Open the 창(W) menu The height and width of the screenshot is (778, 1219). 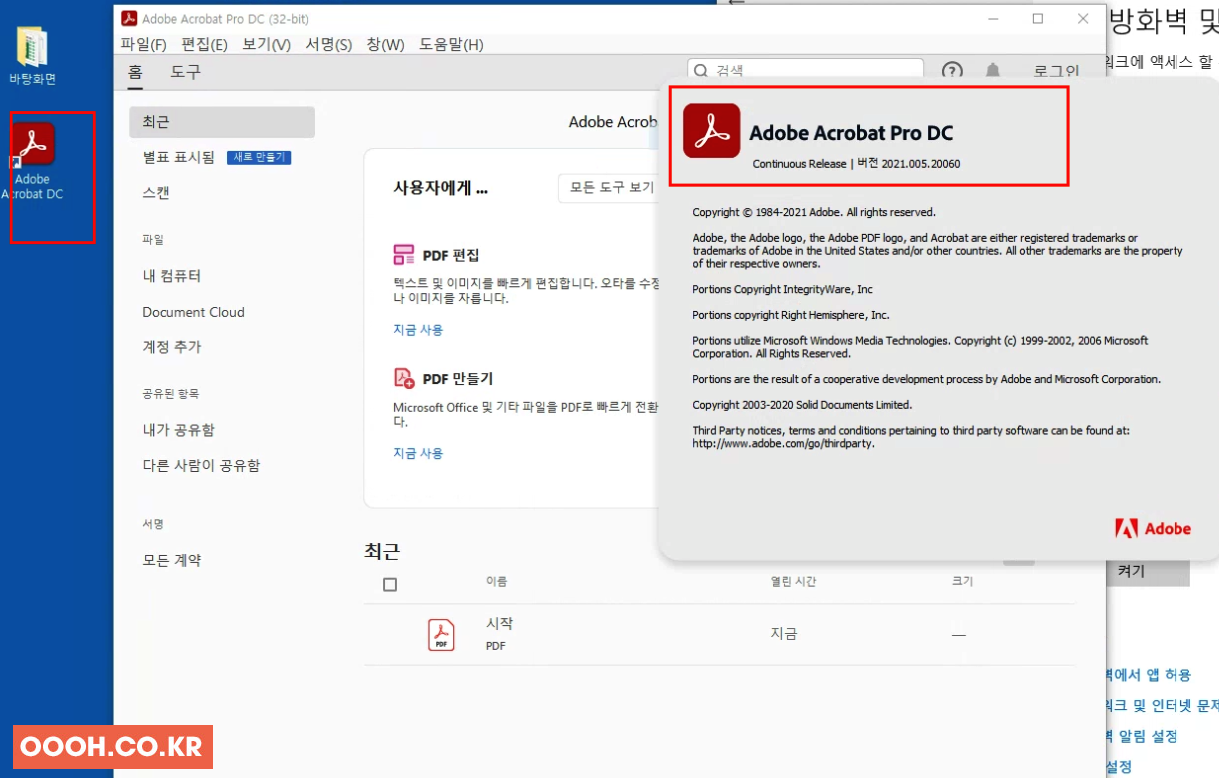[385, 44]
